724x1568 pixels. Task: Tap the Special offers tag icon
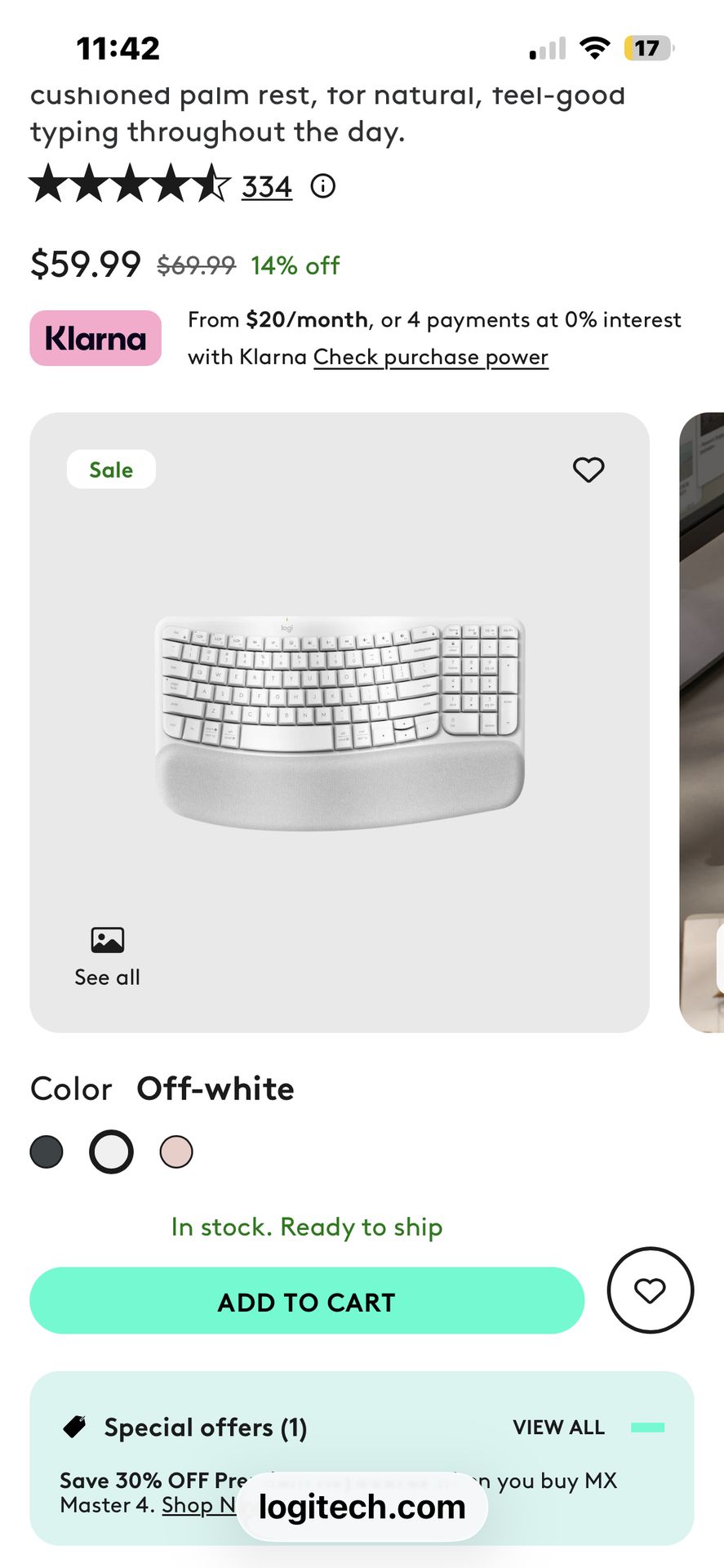point(75,1427)
